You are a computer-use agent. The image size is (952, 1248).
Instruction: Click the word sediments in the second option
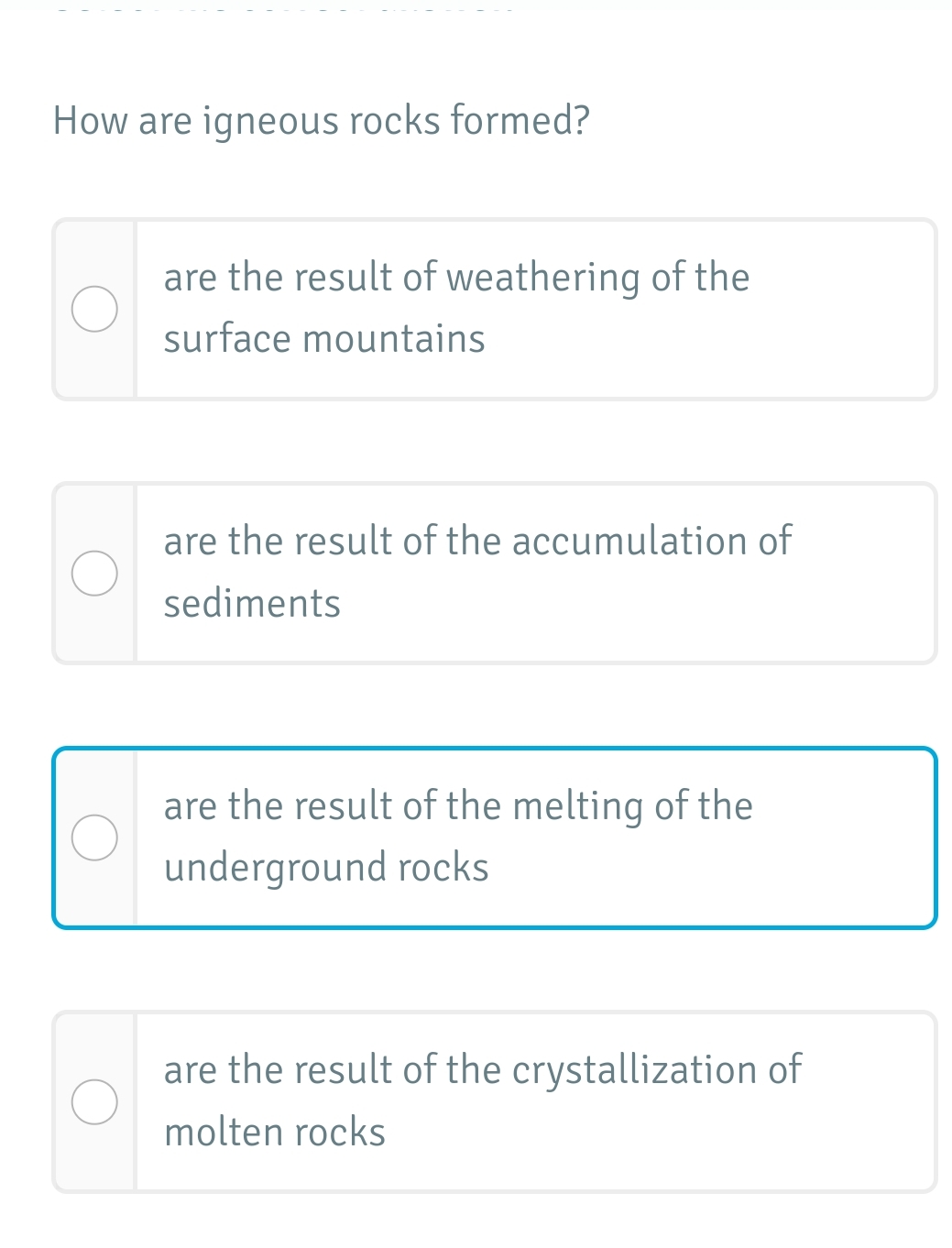point(252,603)
